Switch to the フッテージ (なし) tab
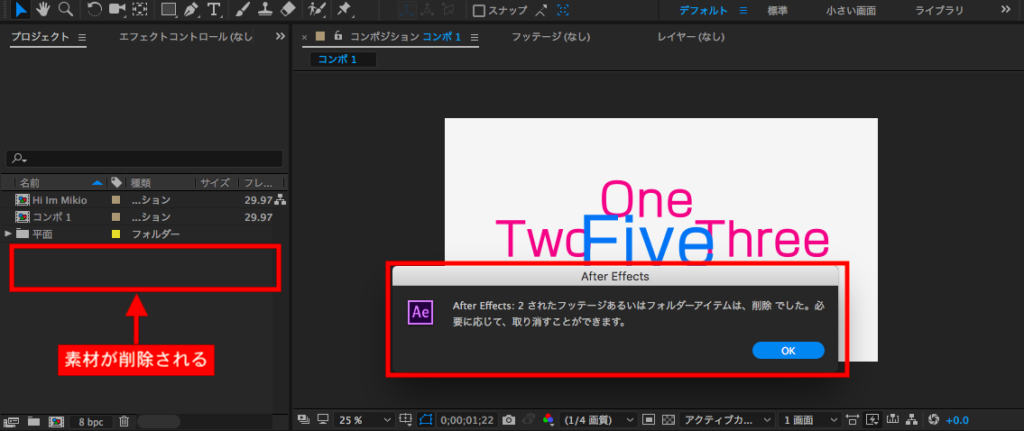 [x=551, y=37]
